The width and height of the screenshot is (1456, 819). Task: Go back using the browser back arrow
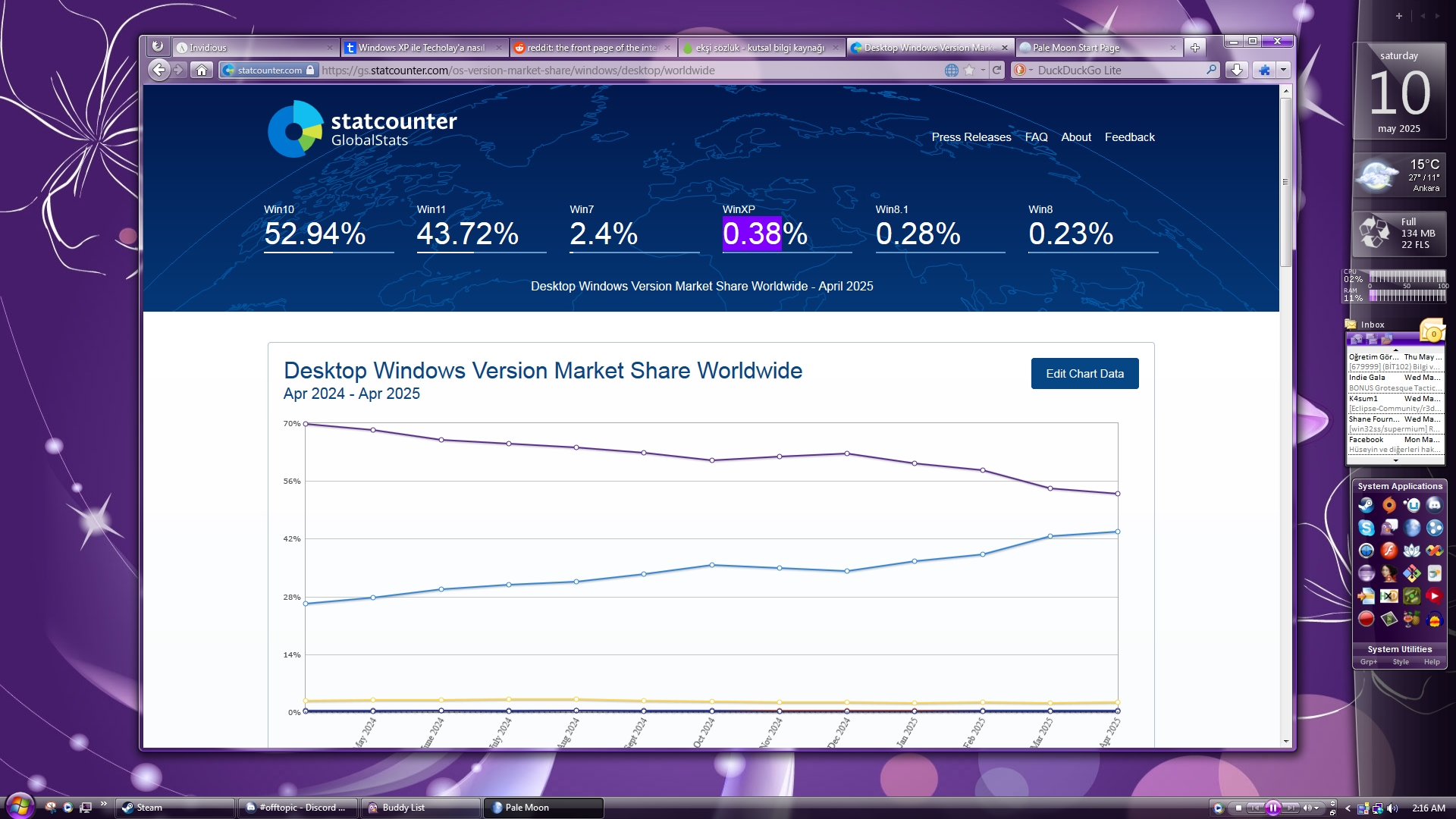[x=158, y=70]
